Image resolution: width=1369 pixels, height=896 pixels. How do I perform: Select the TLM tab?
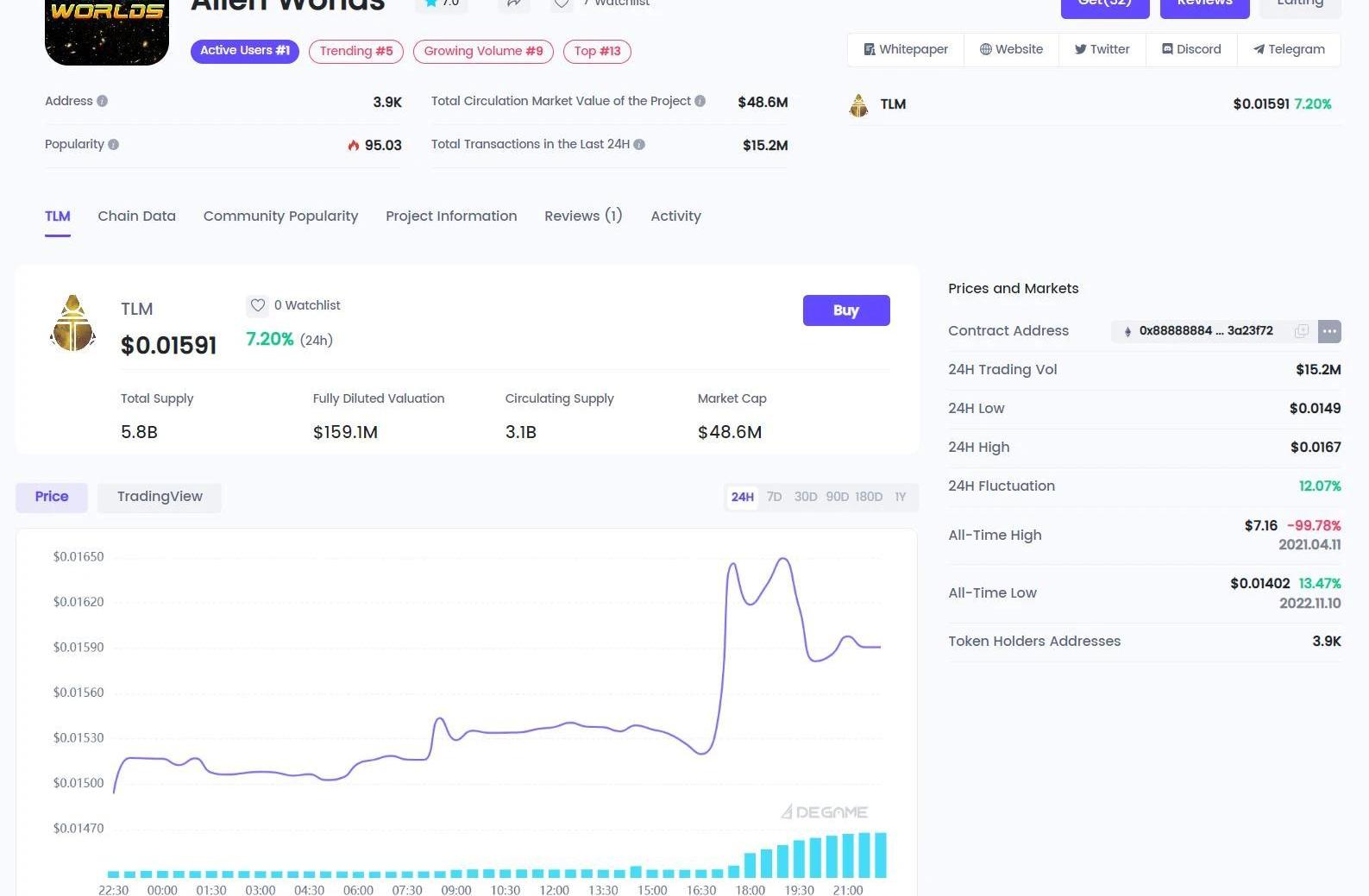click(58, 216)
